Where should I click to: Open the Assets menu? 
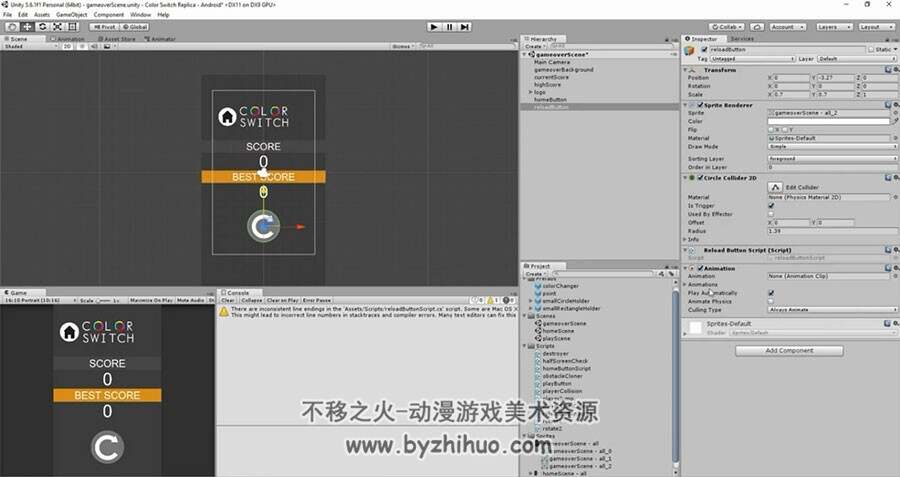coord(42,14)
